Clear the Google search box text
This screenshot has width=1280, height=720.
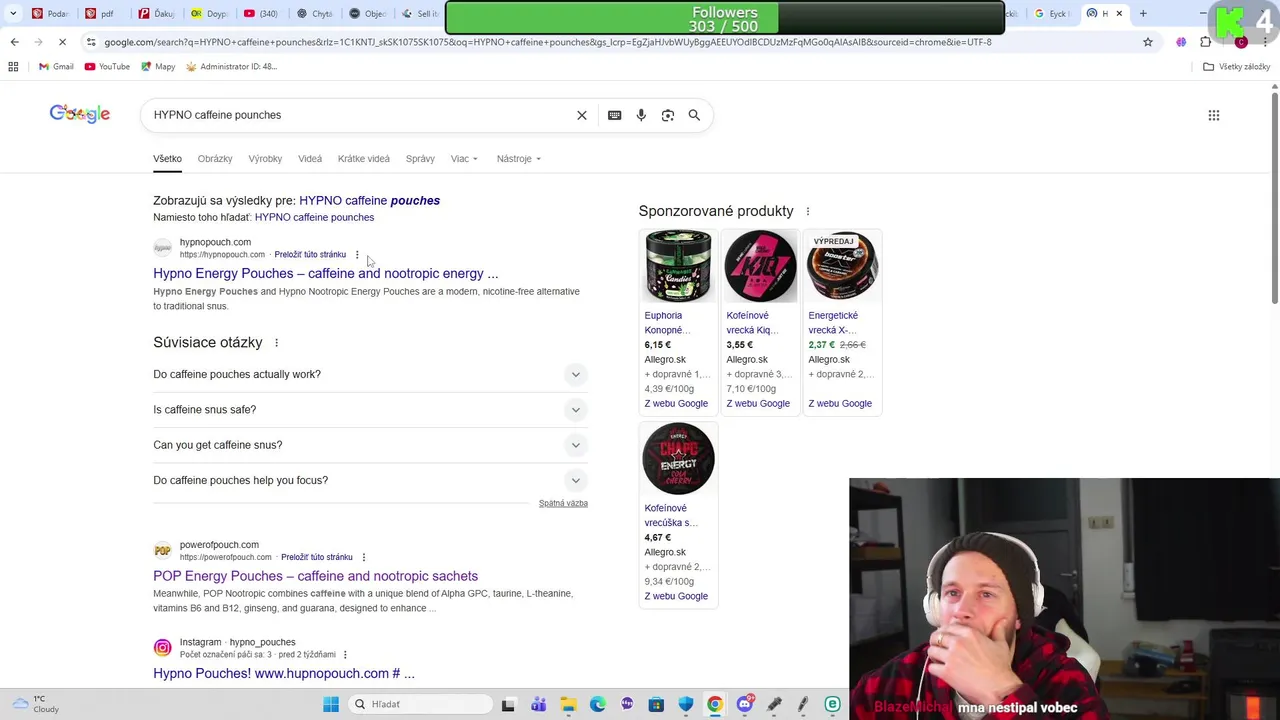coord(582,115)
